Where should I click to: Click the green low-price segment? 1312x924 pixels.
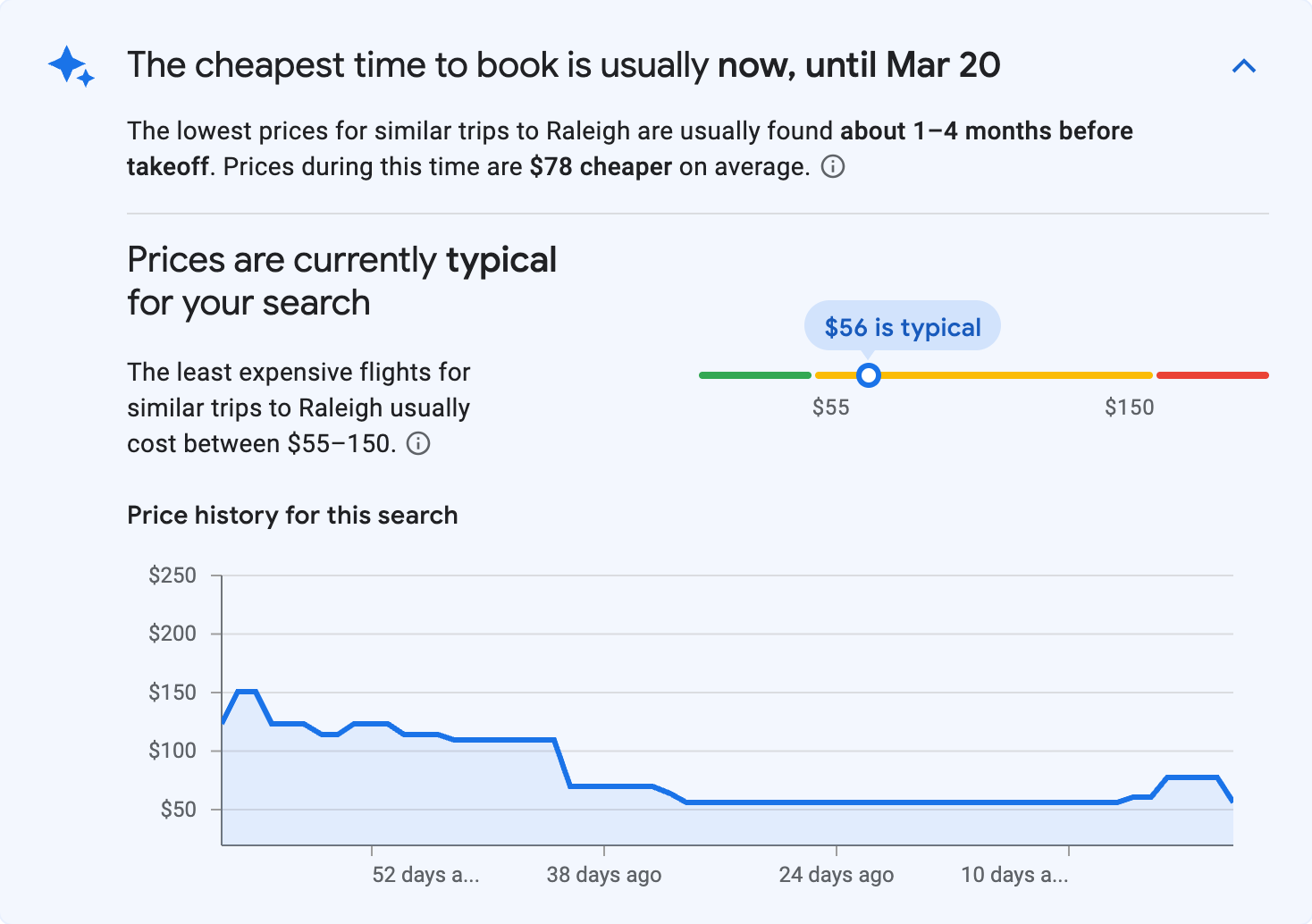coord(755,374)
